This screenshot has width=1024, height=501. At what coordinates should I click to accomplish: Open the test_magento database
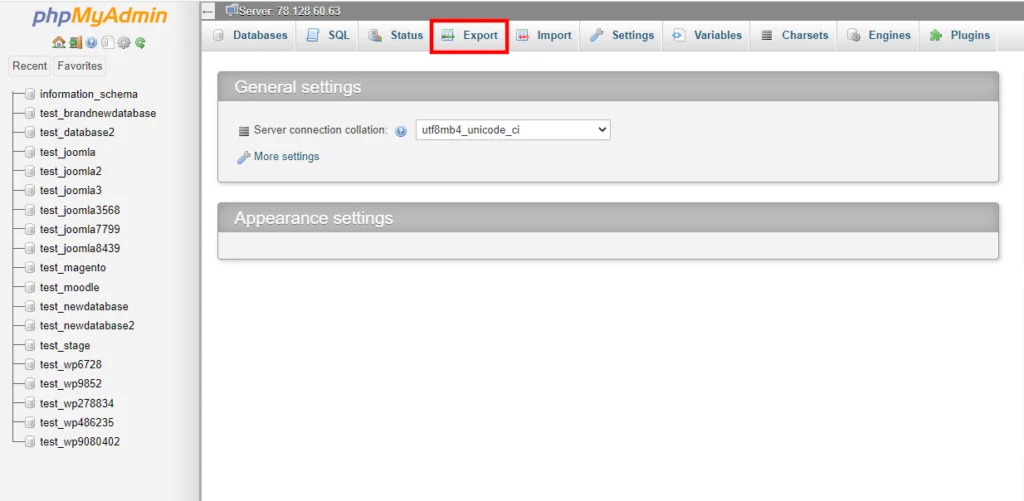pos(72,268)
